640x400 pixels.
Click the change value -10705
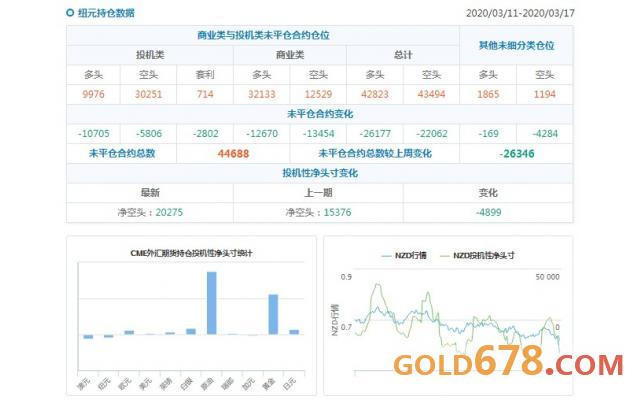tap(93, 133)
